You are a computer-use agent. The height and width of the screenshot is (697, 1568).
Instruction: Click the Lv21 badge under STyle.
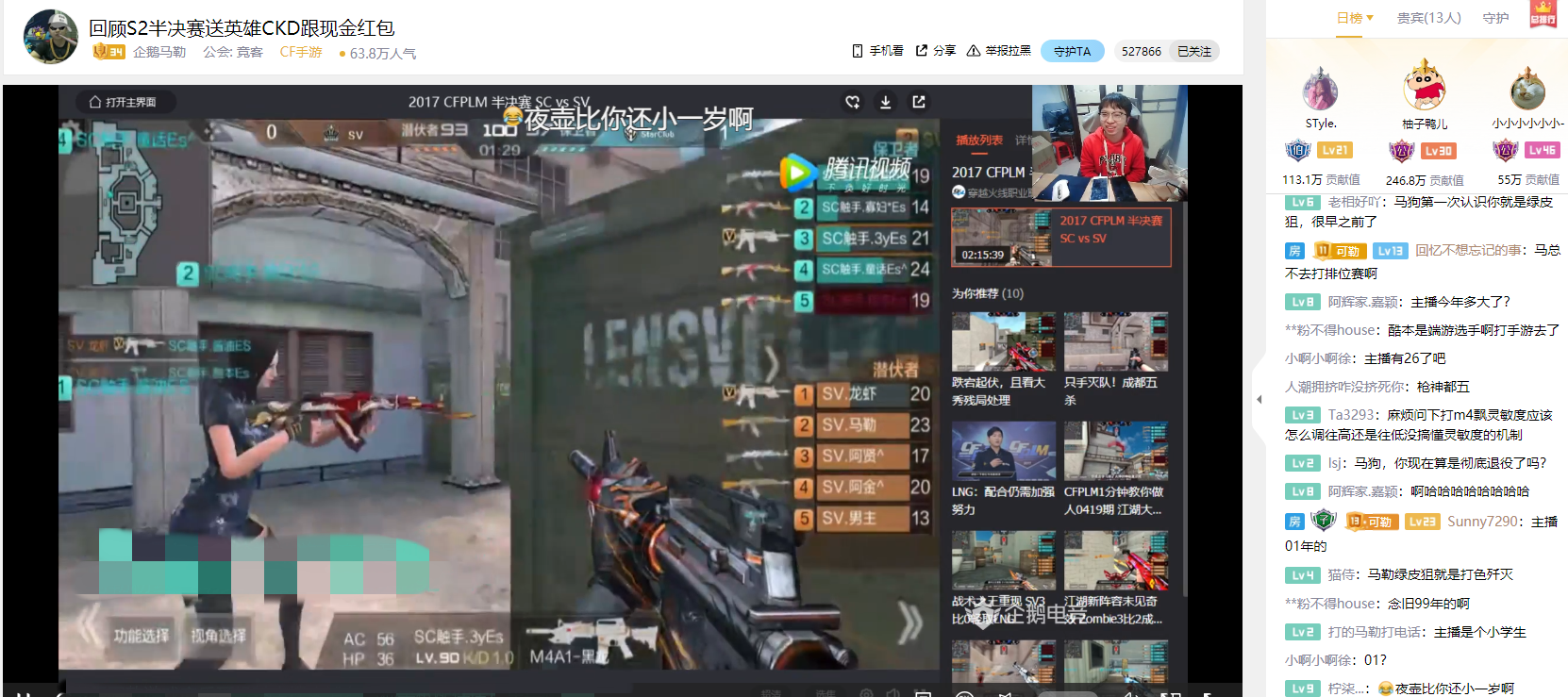pos(1335,150)
